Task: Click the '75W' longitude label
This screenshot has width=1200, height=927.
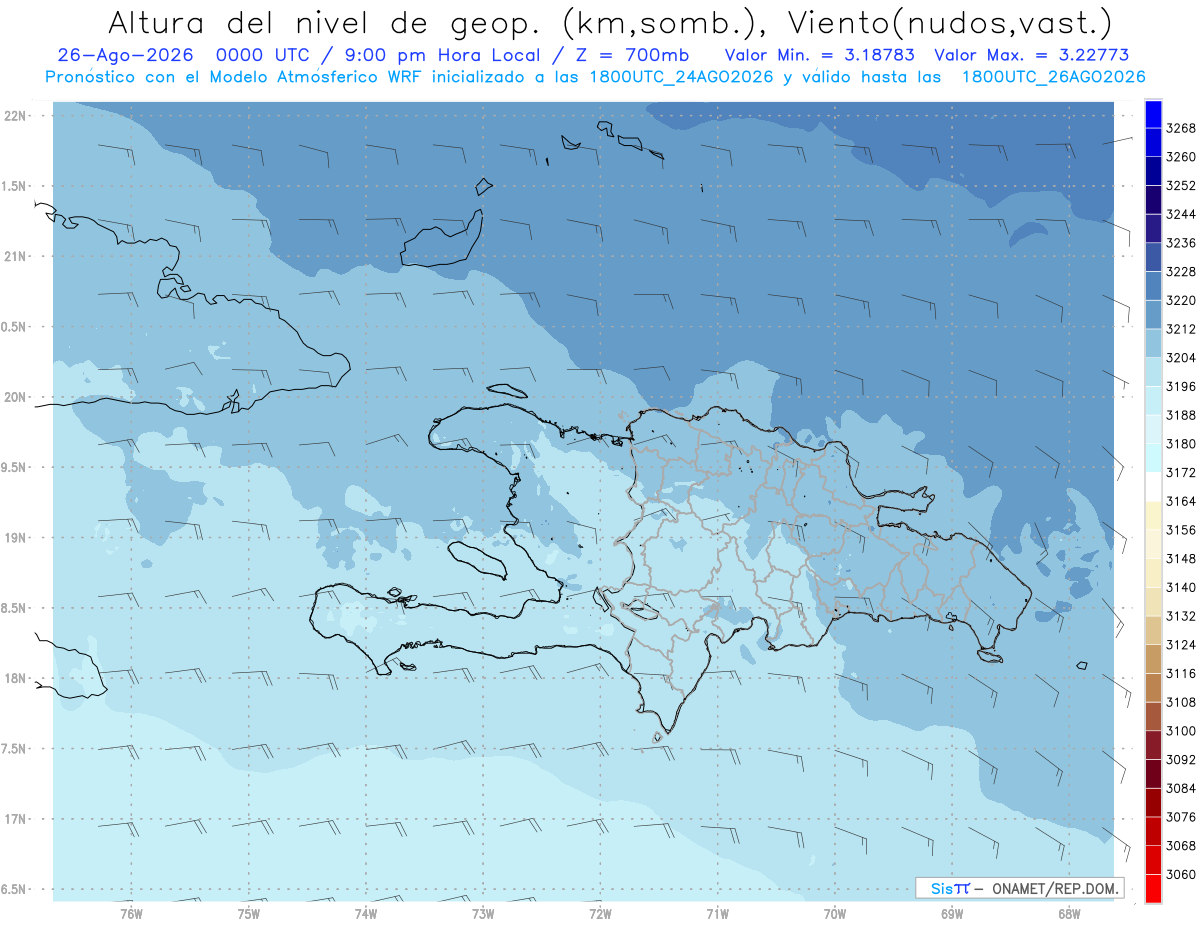Action: tap(248, 913)
